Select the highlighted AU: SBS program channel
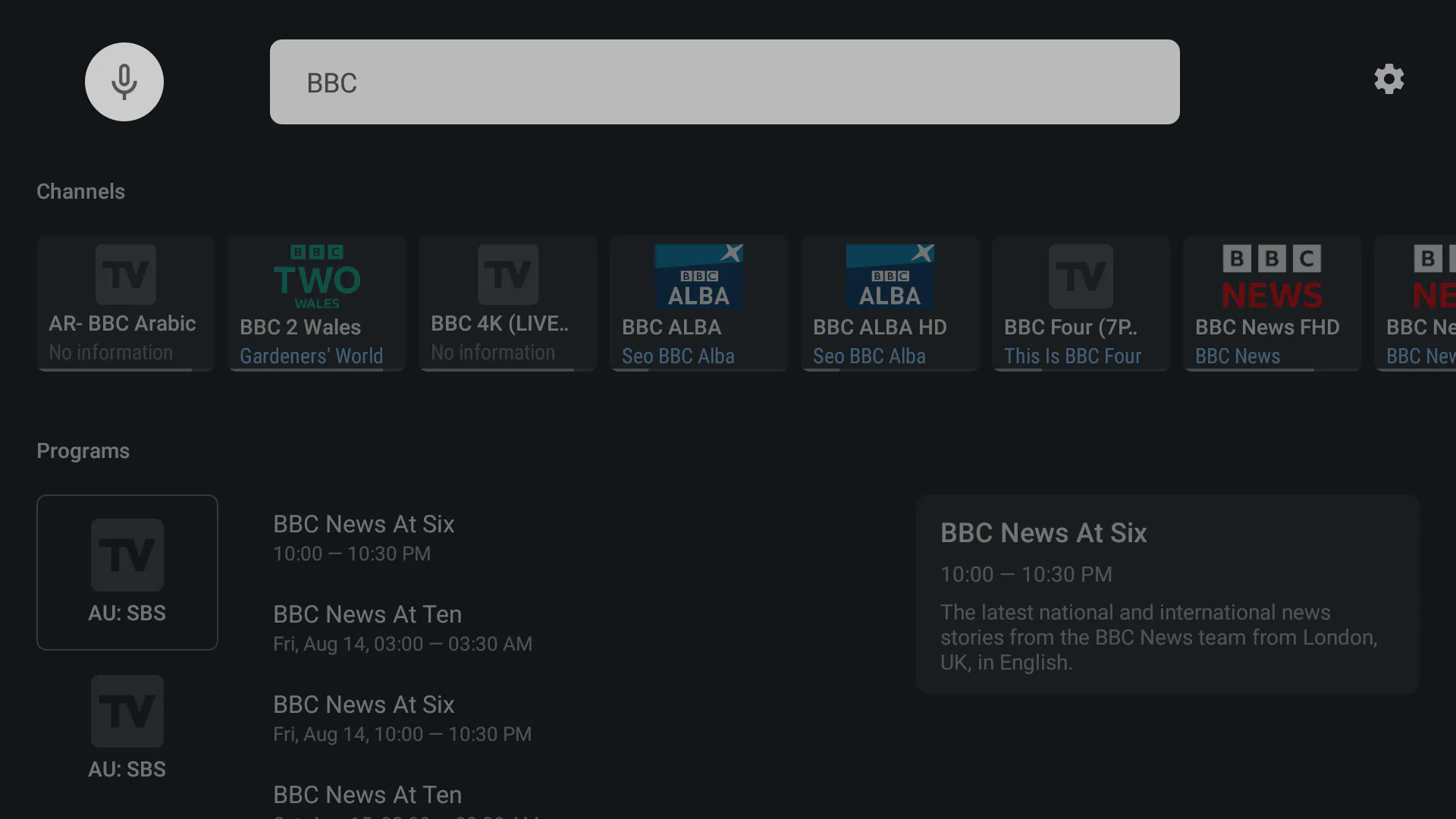This screenshot has height=819, width=1456. click(x=127, y=573)
